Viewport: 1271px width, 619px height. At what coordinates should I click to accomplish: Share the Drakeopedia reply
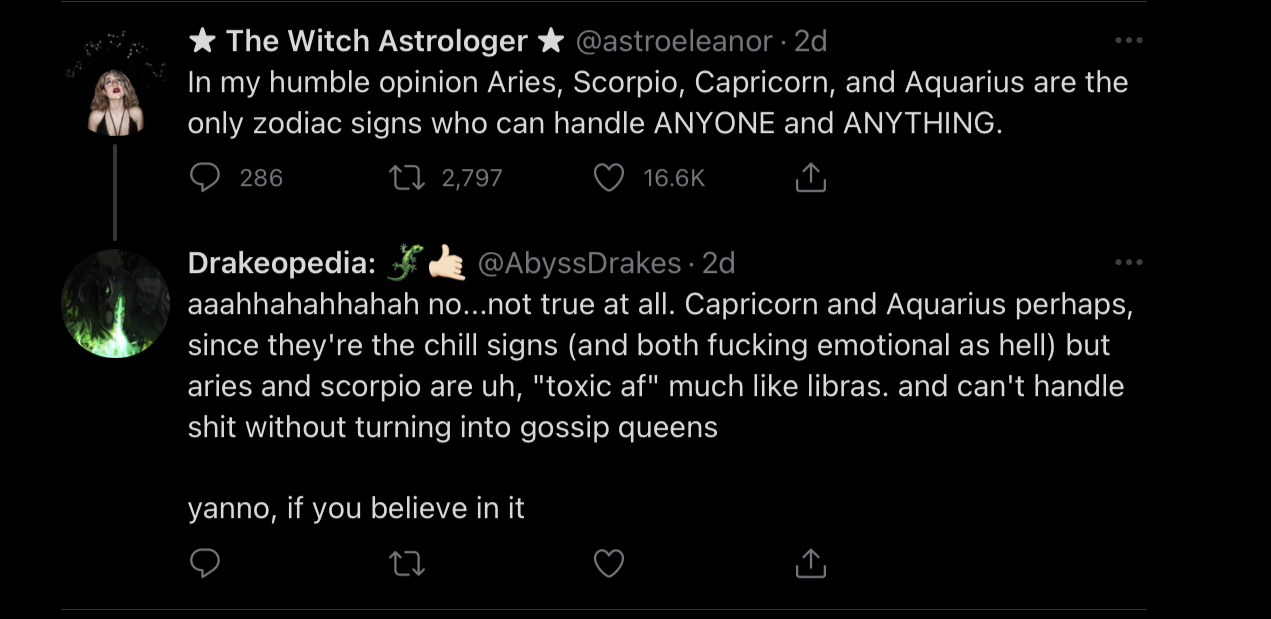coord(810,563)
